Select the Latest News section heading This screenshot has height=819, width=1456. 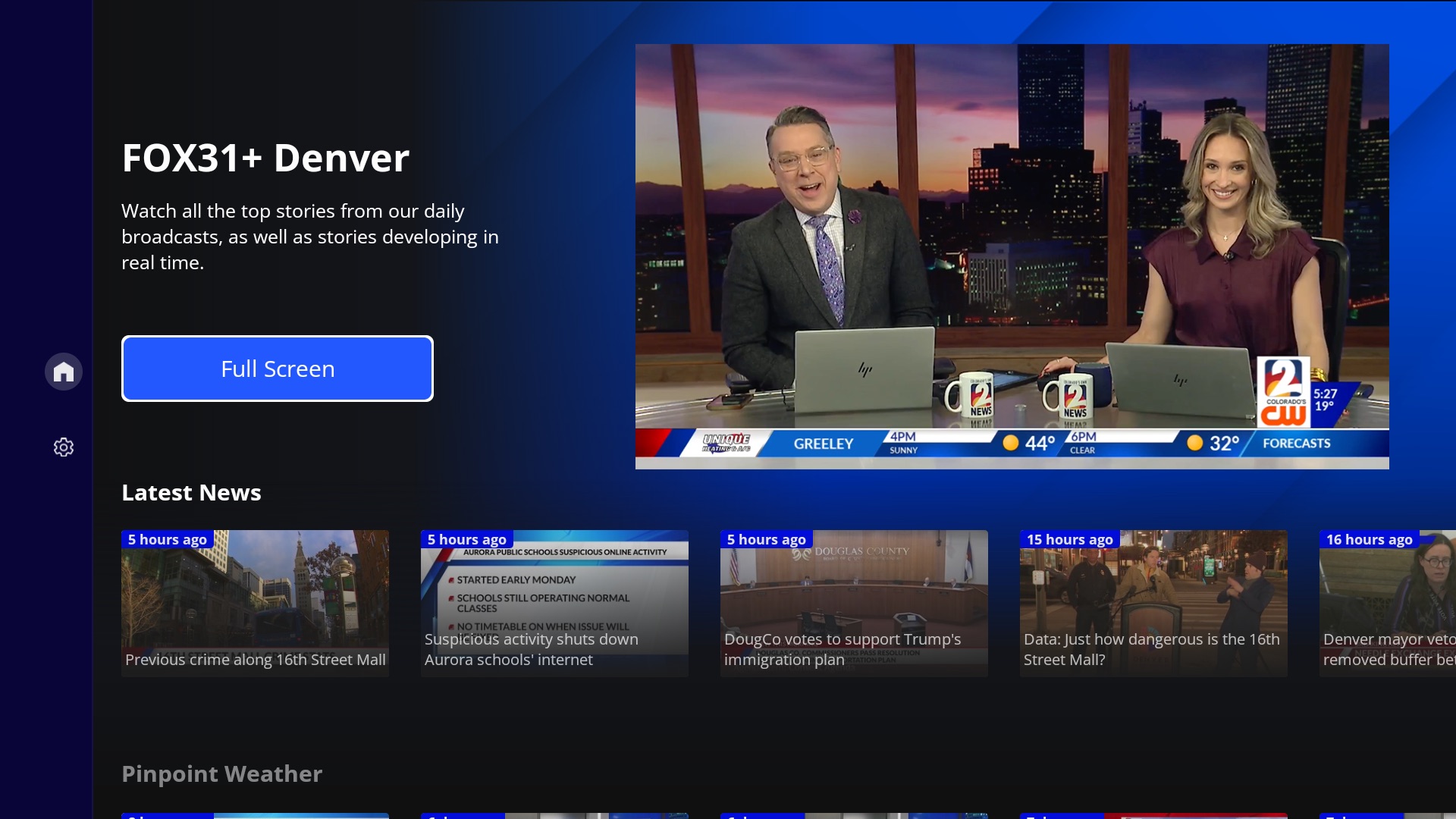(x=191, y=493)
